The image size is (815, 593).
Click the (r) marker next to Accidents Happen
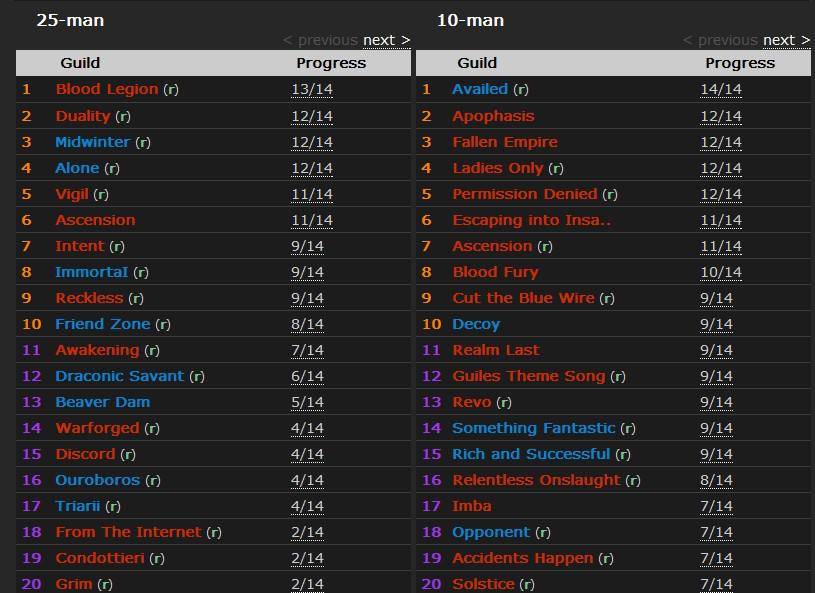606,558
